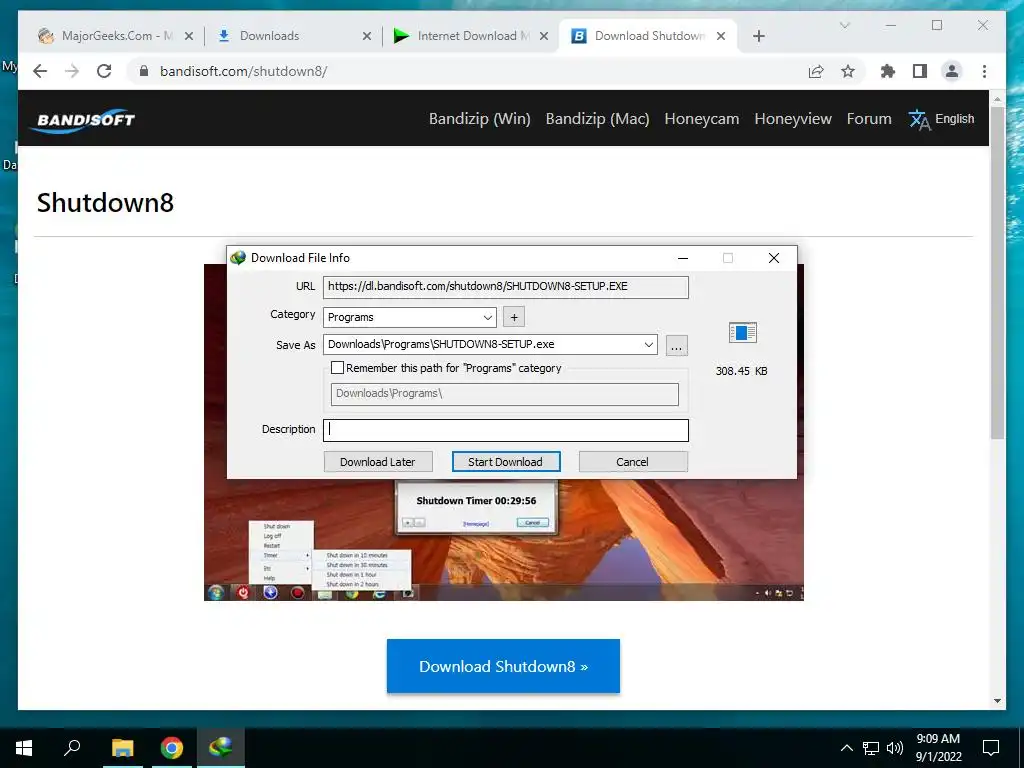Click Download Later button

click(377, 462)
